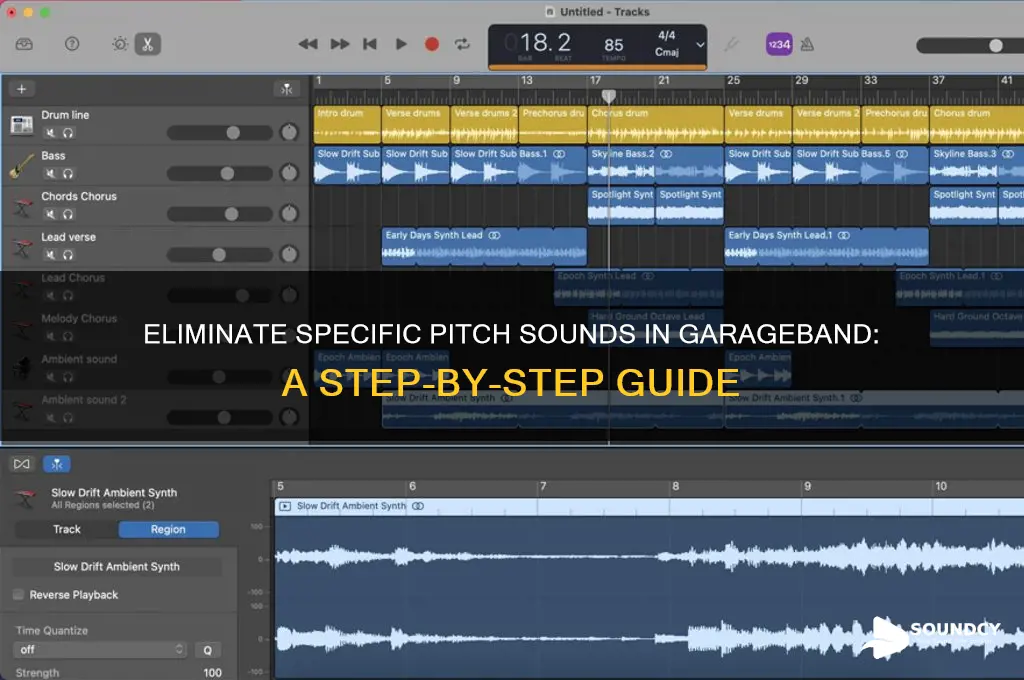
Task: Click the Fast Forward transport button
Action: click(x=340, y=44)
